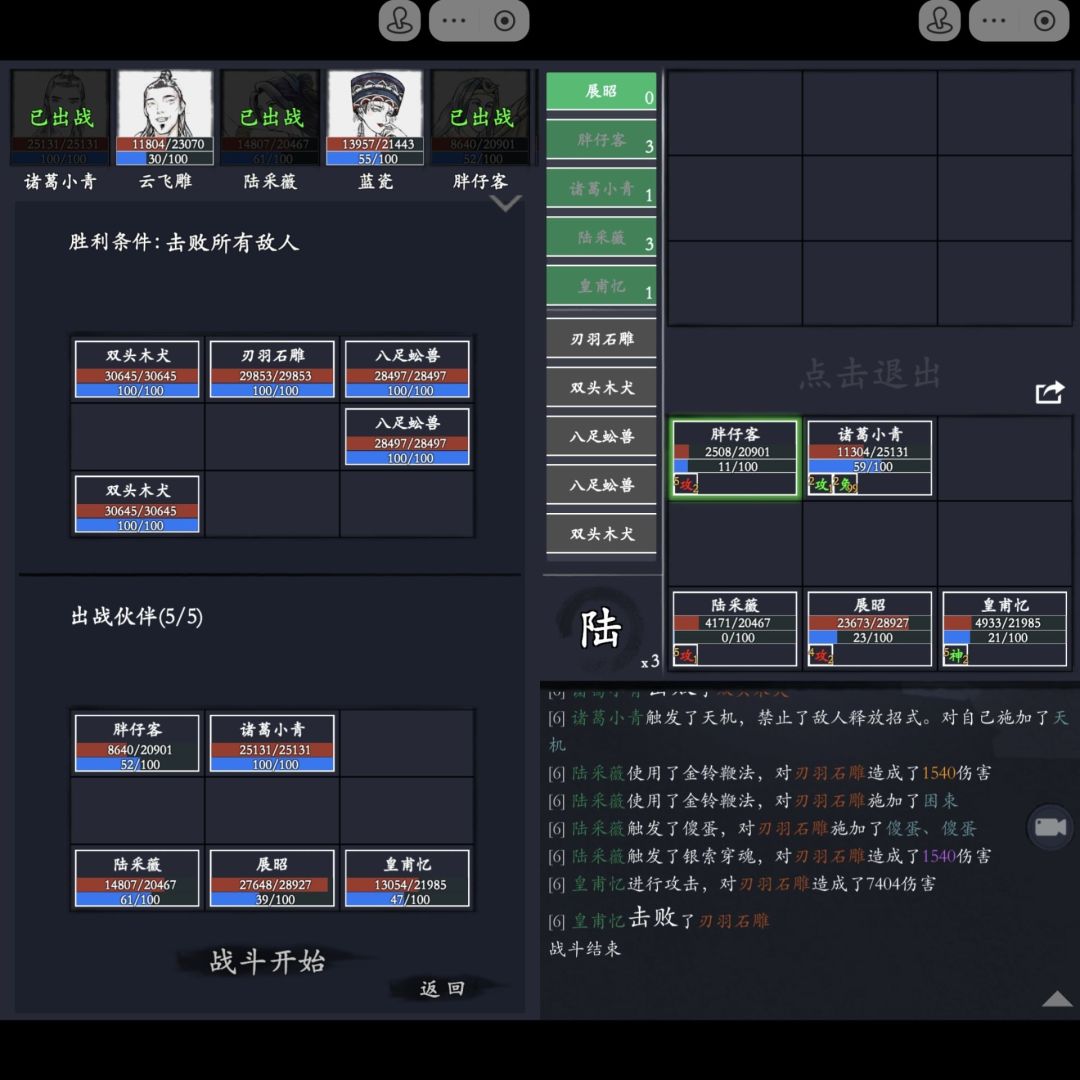
Task: Click the 返回 button to go back
Action: point(440,988)
